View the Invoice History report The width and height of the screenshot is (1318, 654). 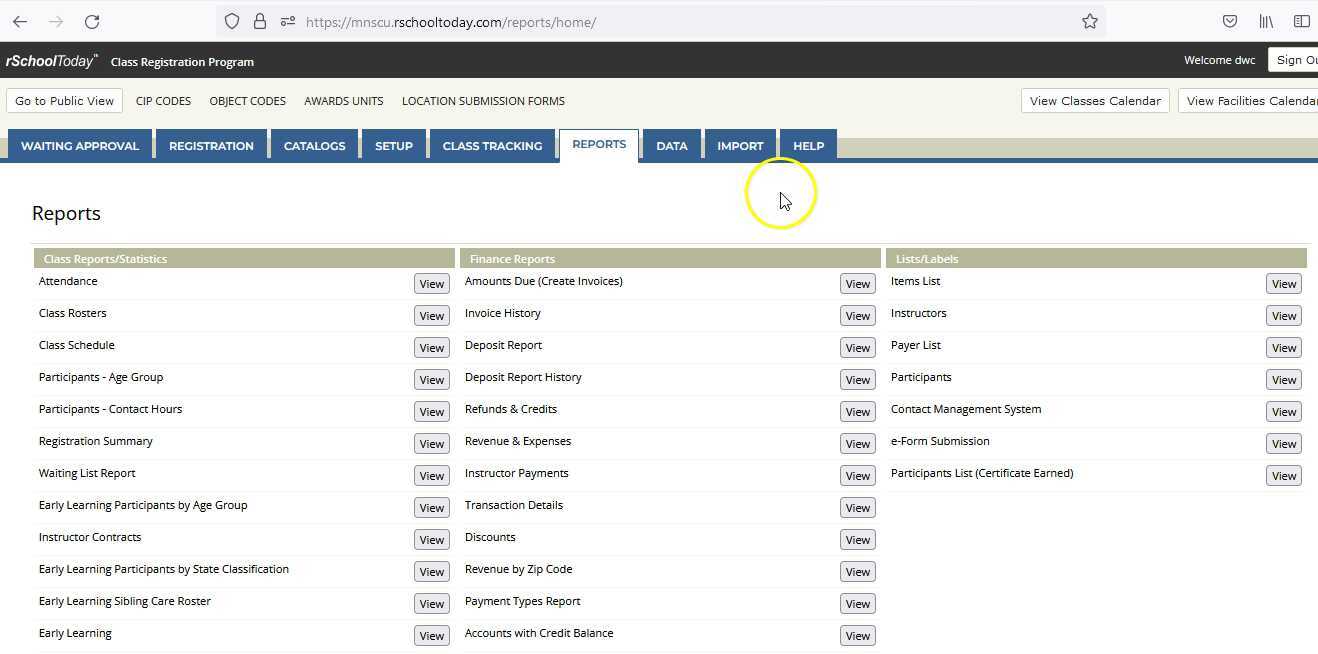[x=857, y=316]
